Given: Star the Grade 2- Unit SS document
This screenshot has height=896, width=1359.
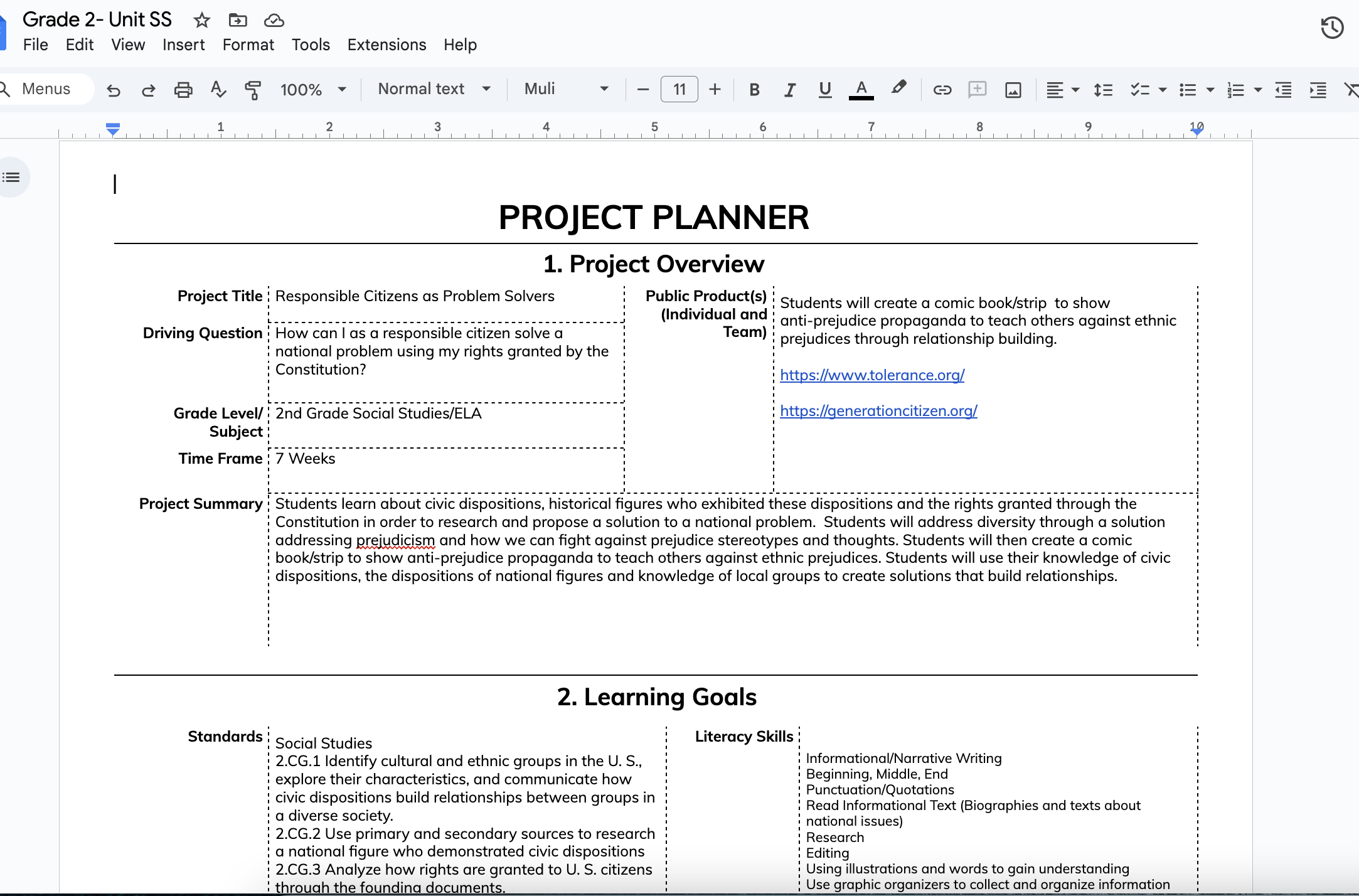Looking at the screenshot, I should [x=201, y=20].
